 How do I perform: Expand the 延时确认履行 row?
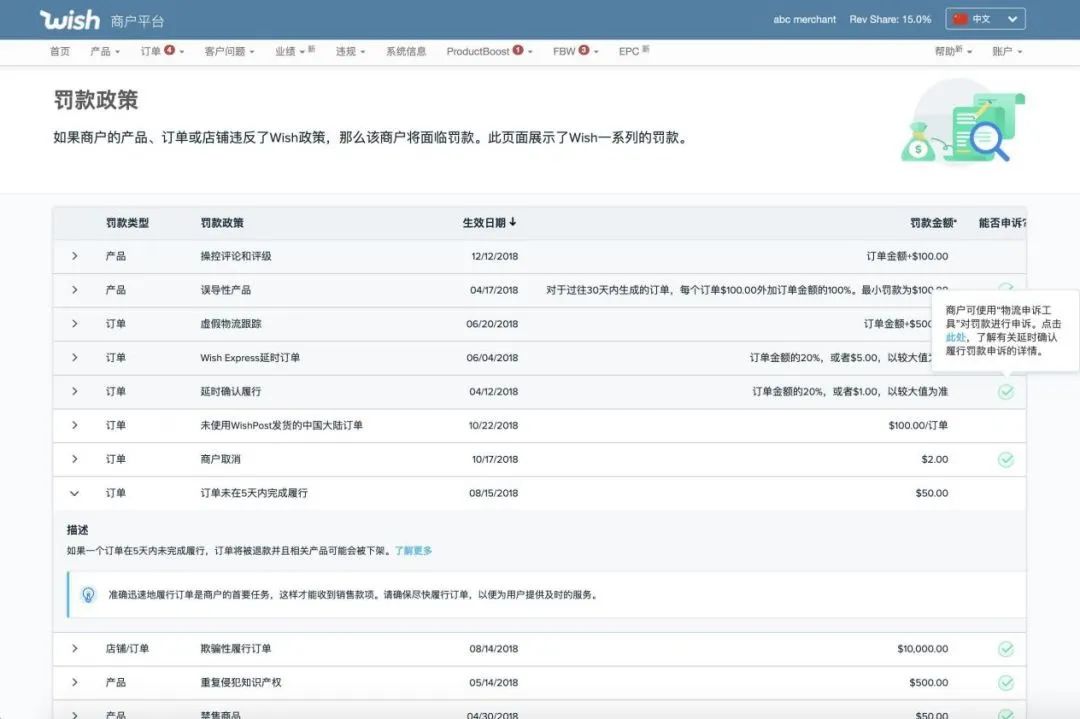coord(74,391)
